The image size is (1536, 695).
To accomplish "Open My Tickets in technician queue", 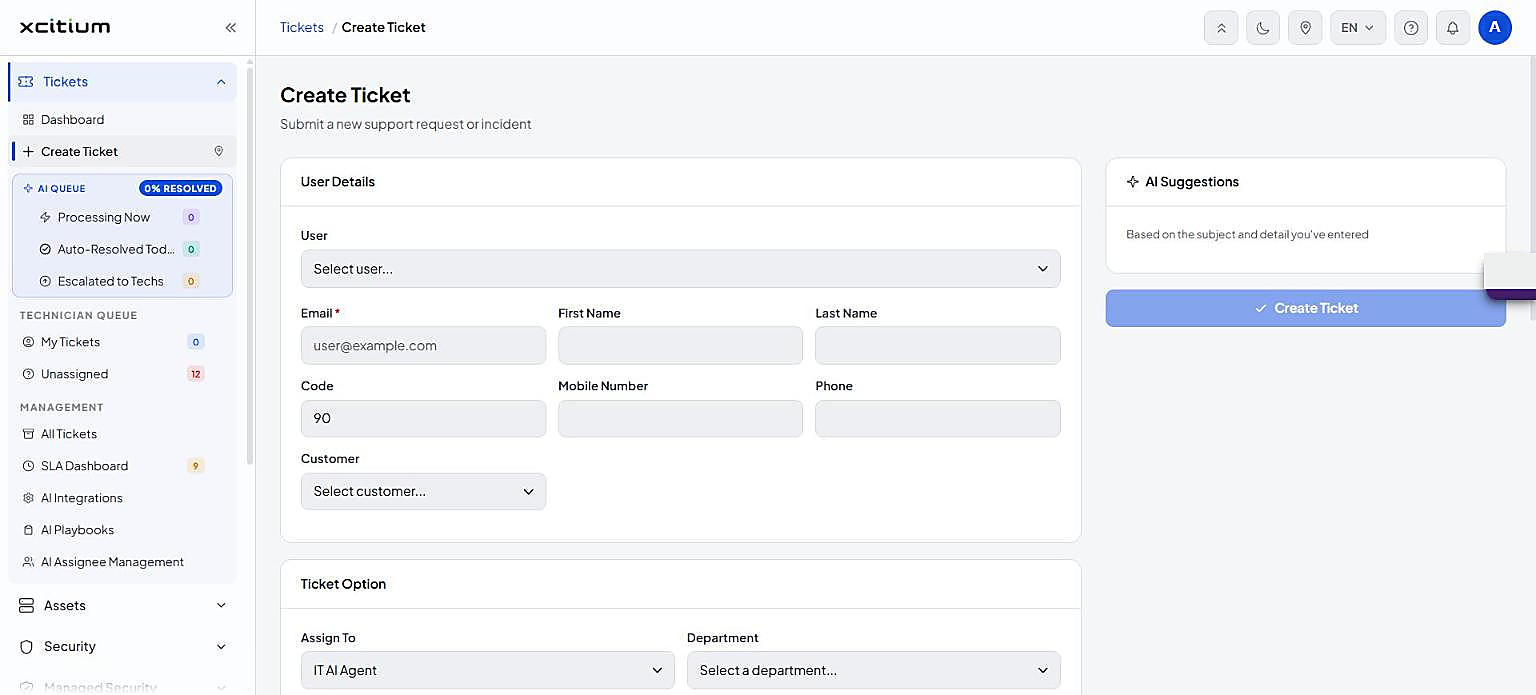I will tap(123, 342).
